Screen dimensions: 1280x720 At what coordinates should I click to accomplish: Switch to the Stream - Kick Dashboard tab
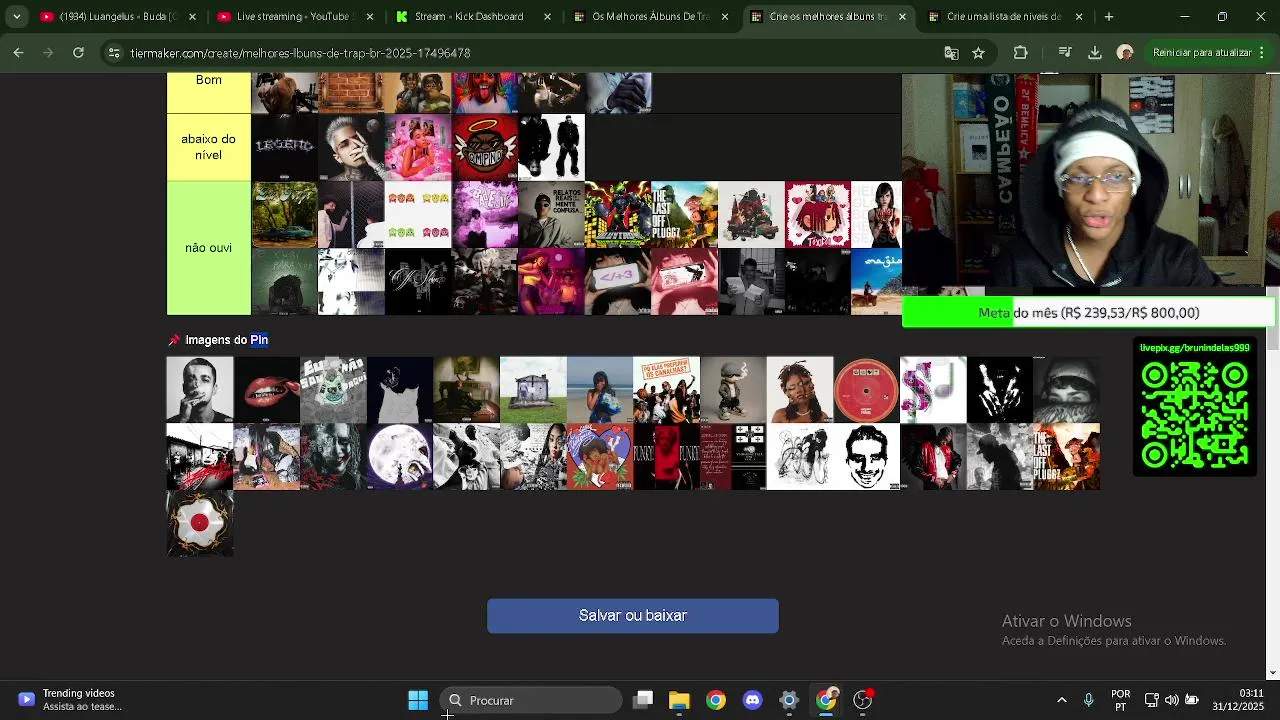tap(473, 16)
